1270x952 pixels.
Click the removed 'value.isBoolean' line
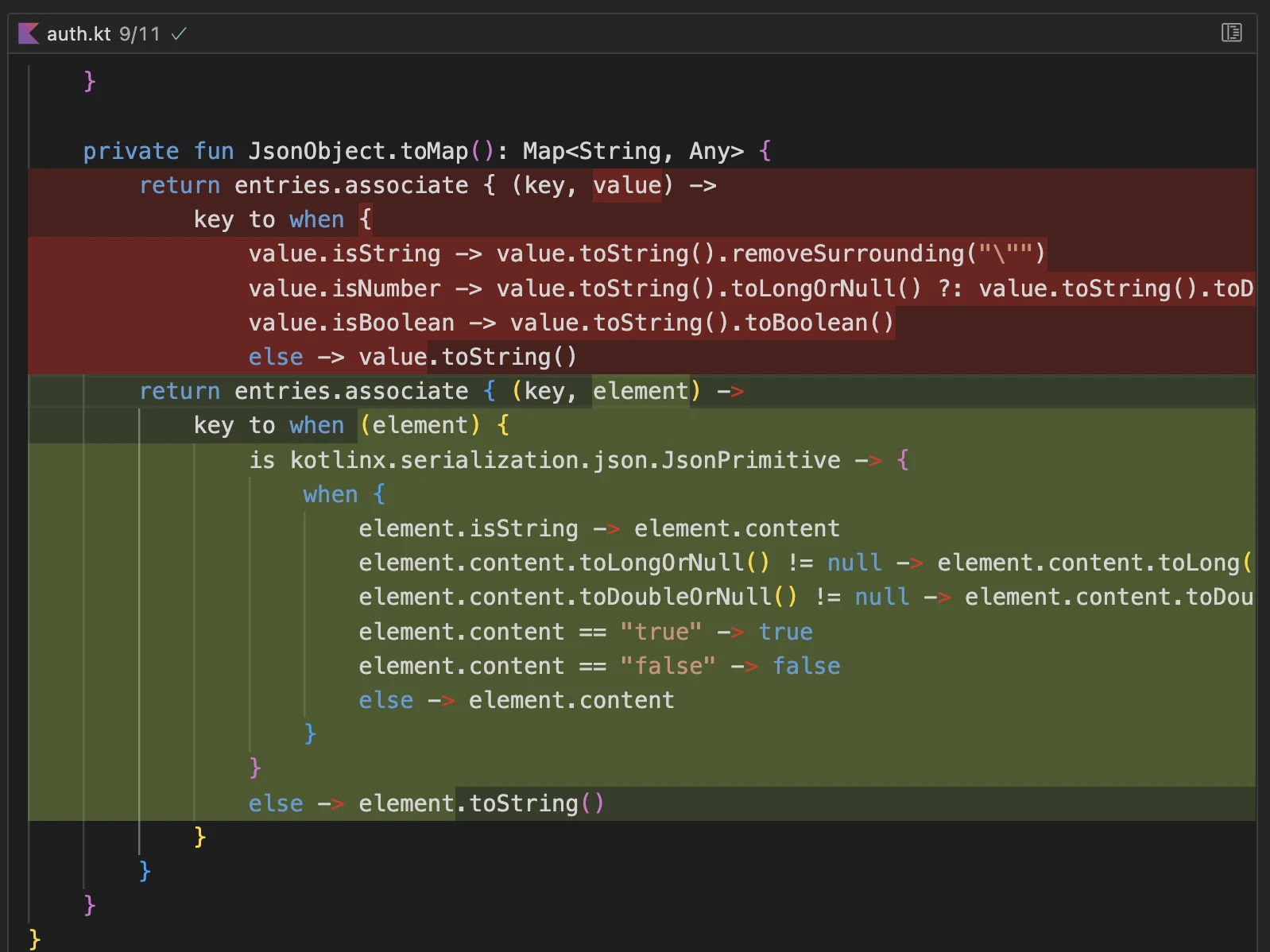click(571, 323)
